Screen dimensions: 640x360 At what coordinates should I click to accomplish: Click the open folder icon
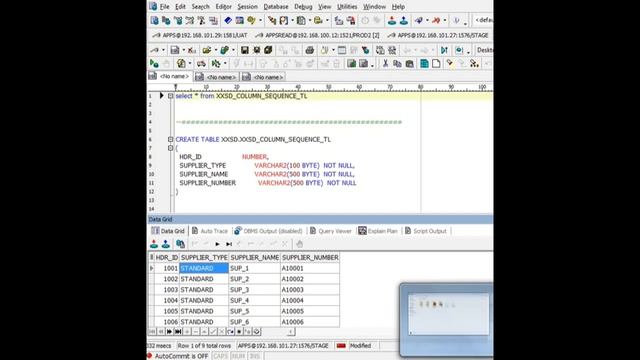[207, 50]
